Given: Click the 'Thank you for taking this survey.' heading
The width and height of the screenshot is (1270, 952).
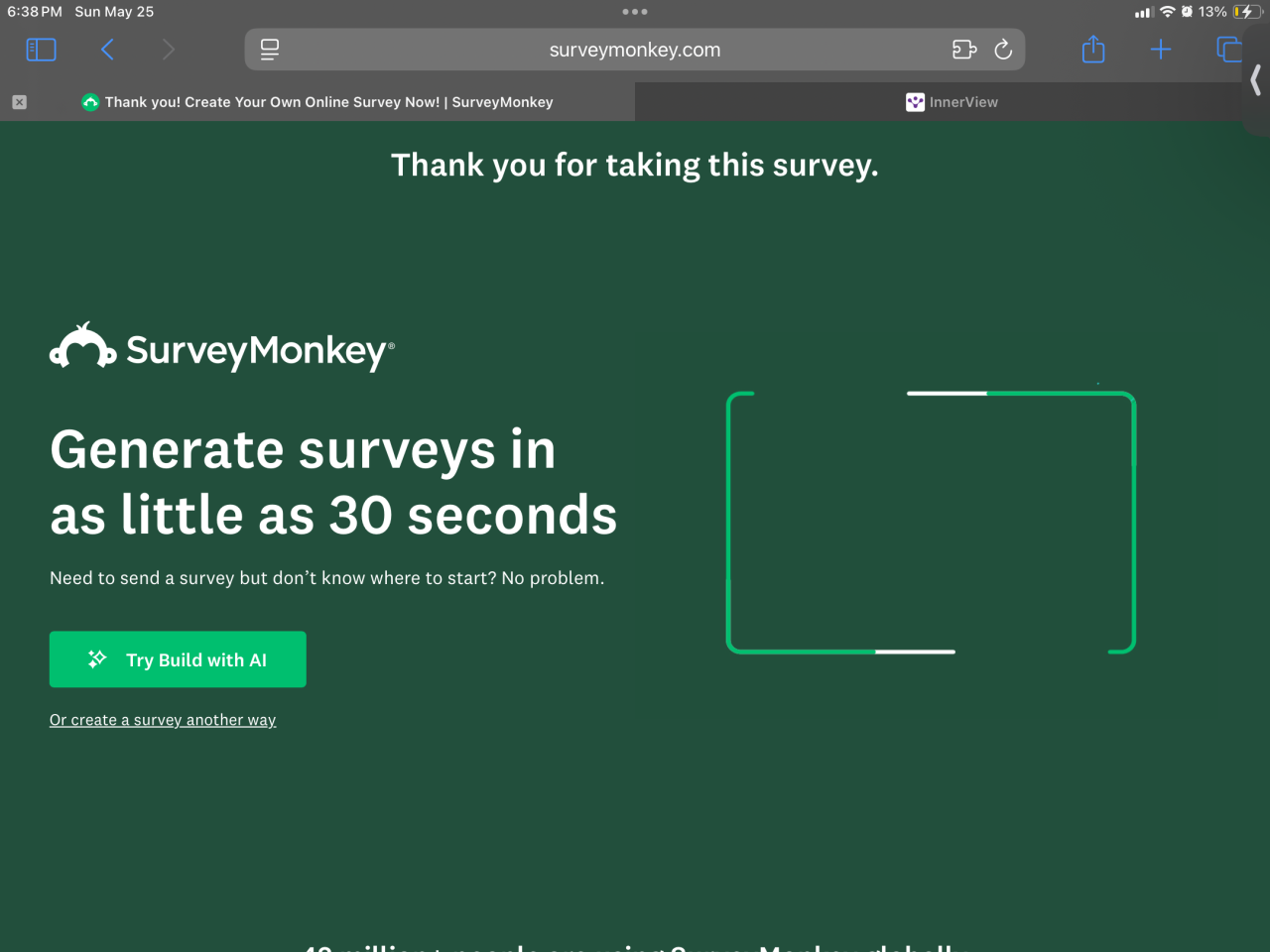Looking at the screenshot, I should (635, 166).
